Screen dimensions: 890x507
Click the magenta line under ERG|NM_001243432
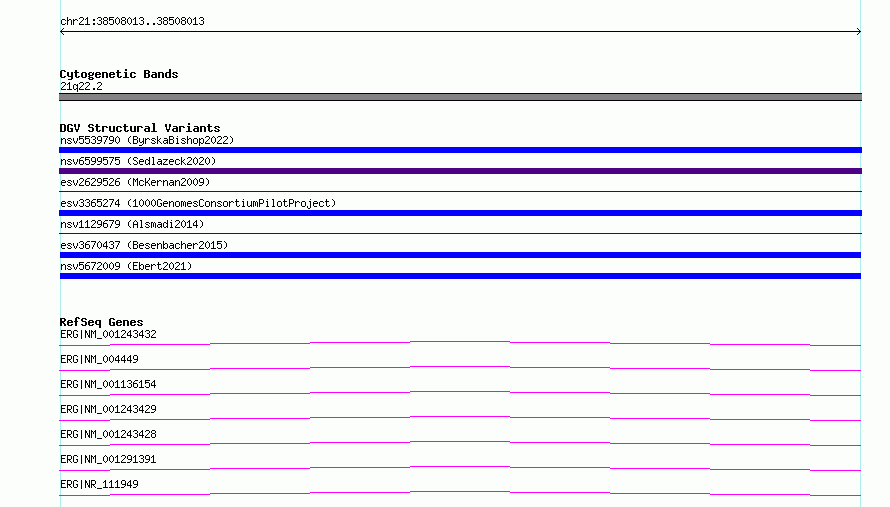[460, 343]
